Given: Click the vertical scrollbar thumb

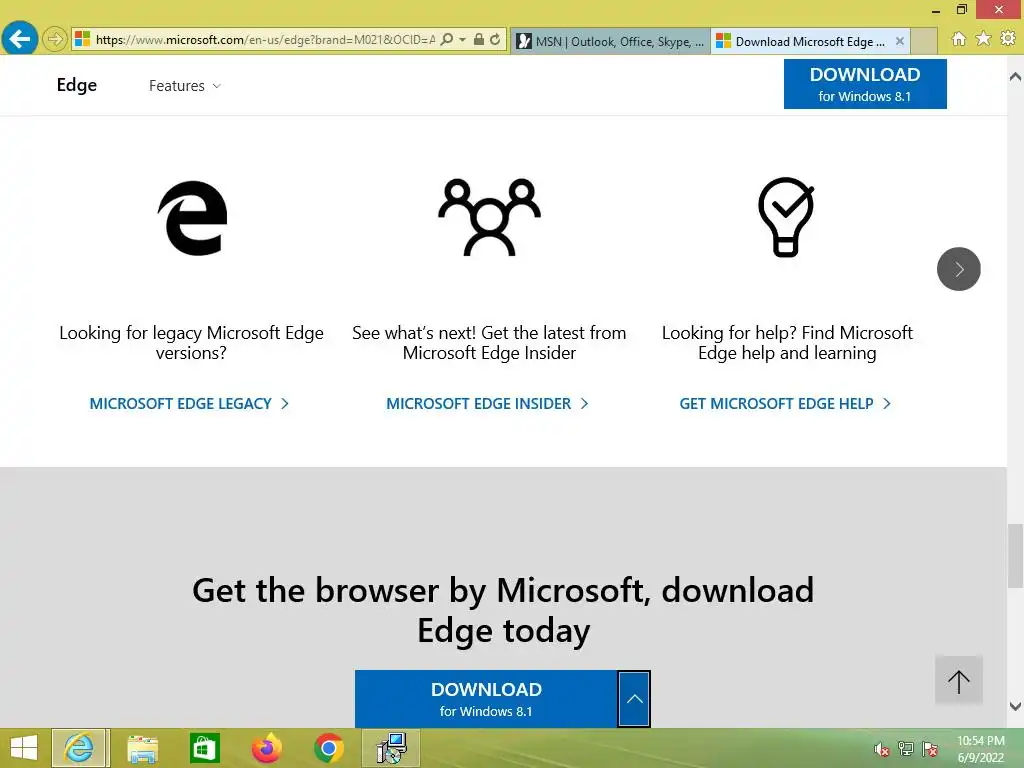Looking at the screenshot, I should click(1015, 556).
